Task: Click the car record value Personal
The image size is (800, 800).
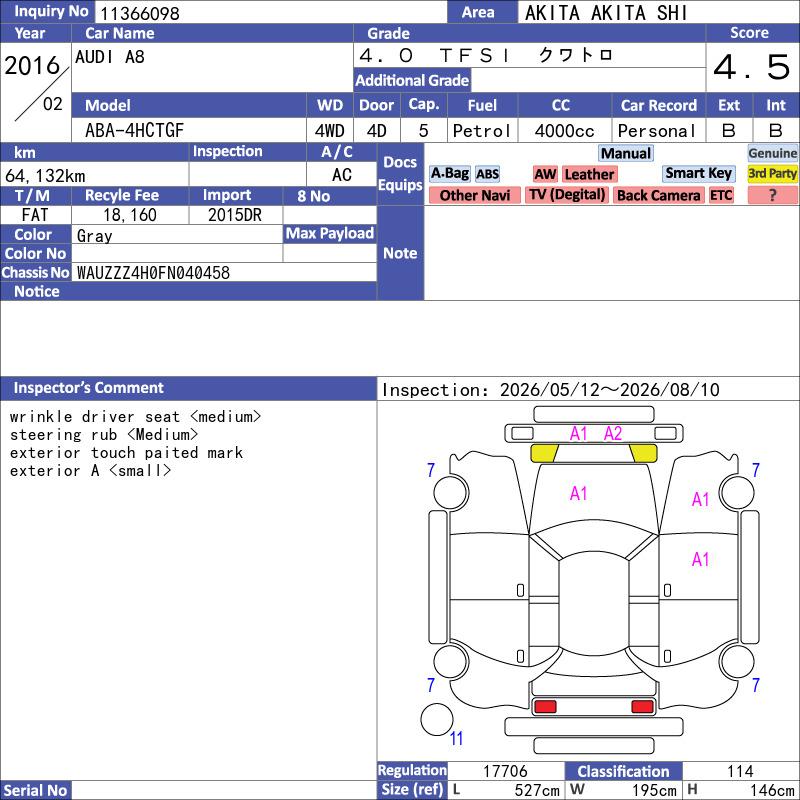Action: tap(656, 131)
